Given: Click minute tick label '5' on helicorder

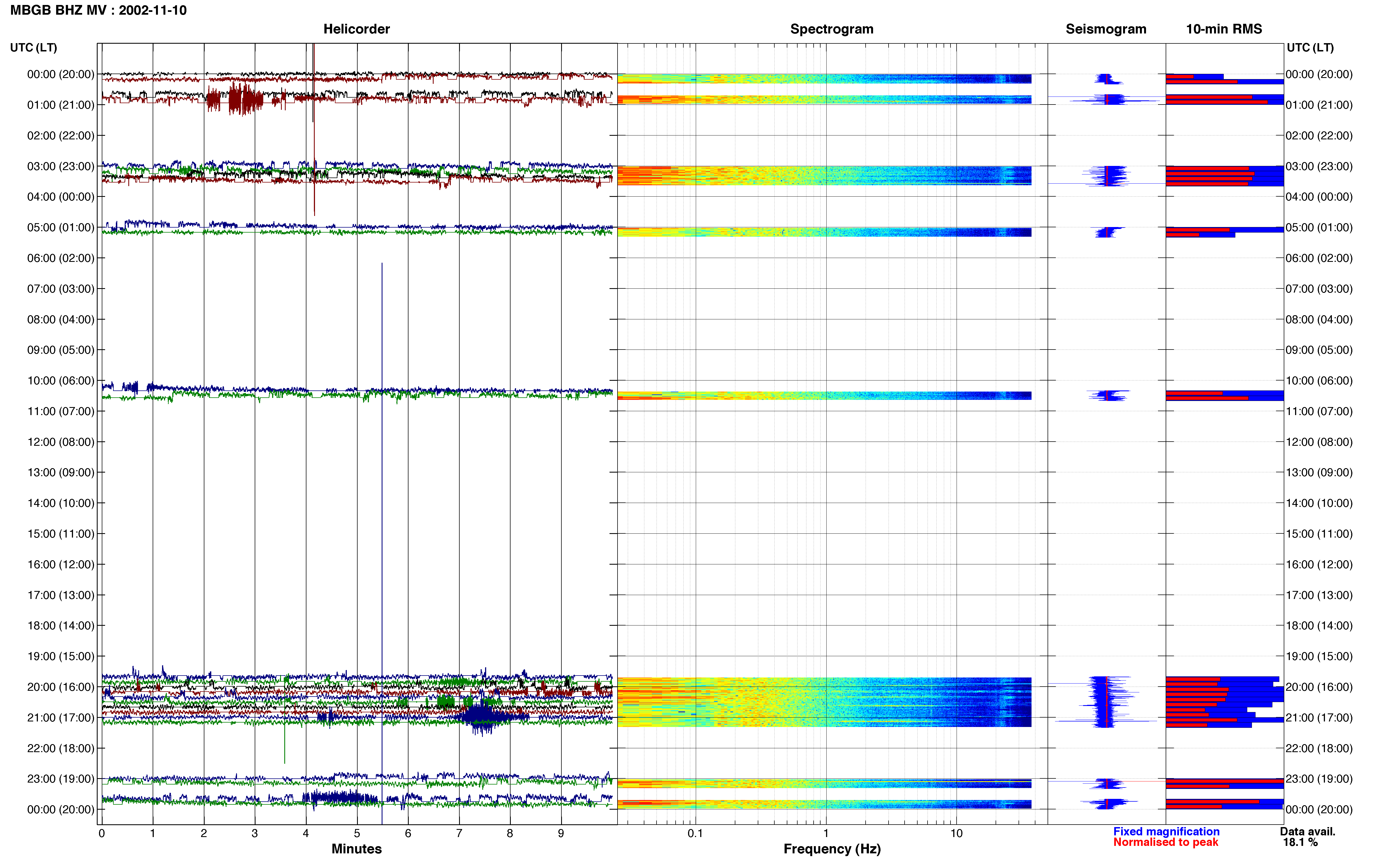Looking at the screenshot, I should [357, 833].
